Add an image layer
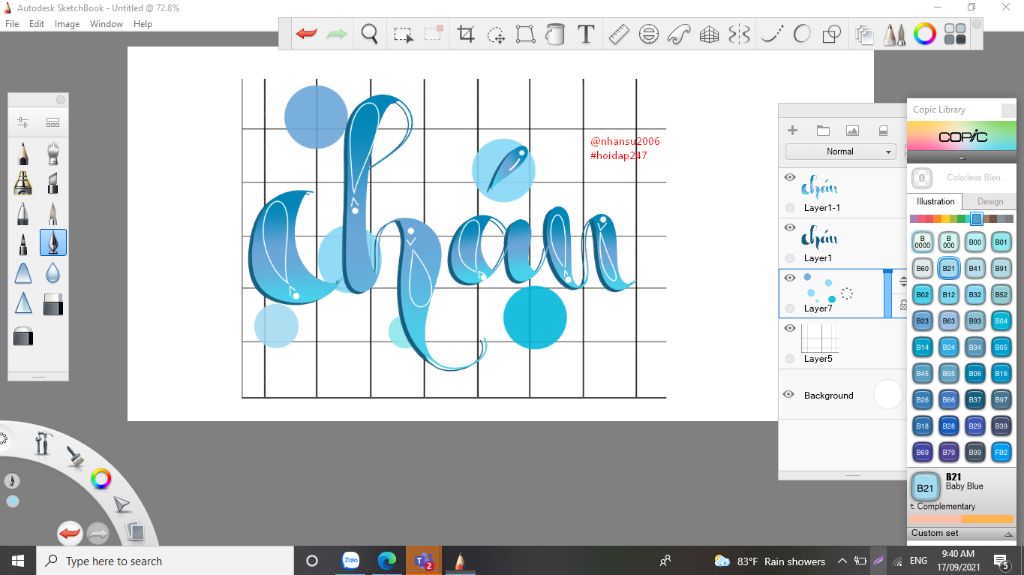The height and width of the screenshot is (575, 1024). pos(852,130)
